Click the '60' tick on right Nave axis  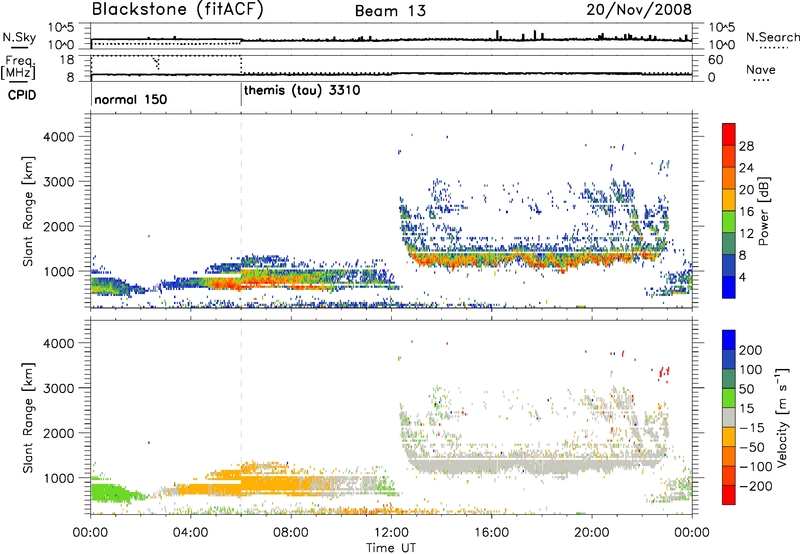[x=715, y=60]
